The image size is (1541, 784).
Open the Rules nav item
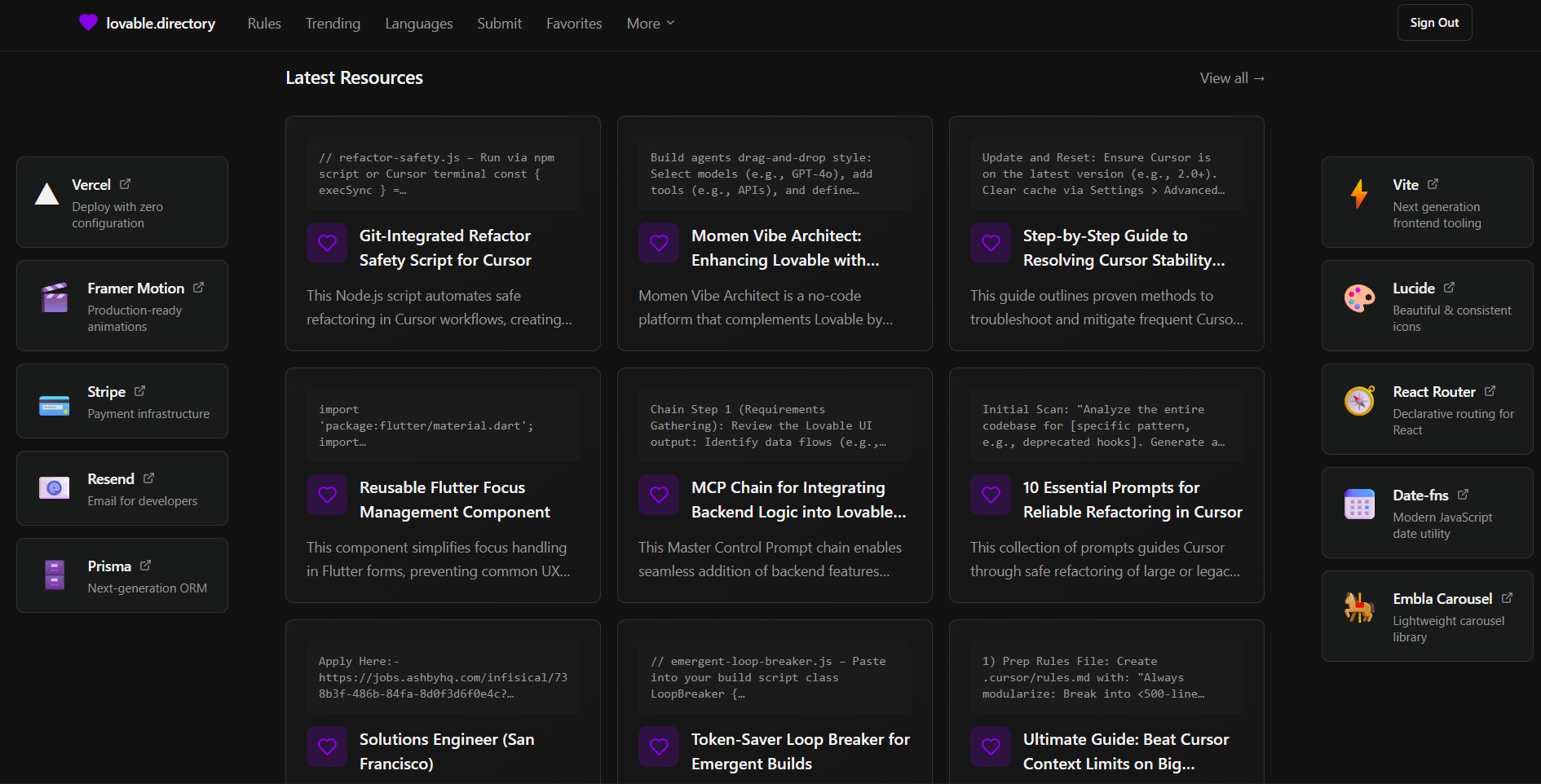coord(264,24)
